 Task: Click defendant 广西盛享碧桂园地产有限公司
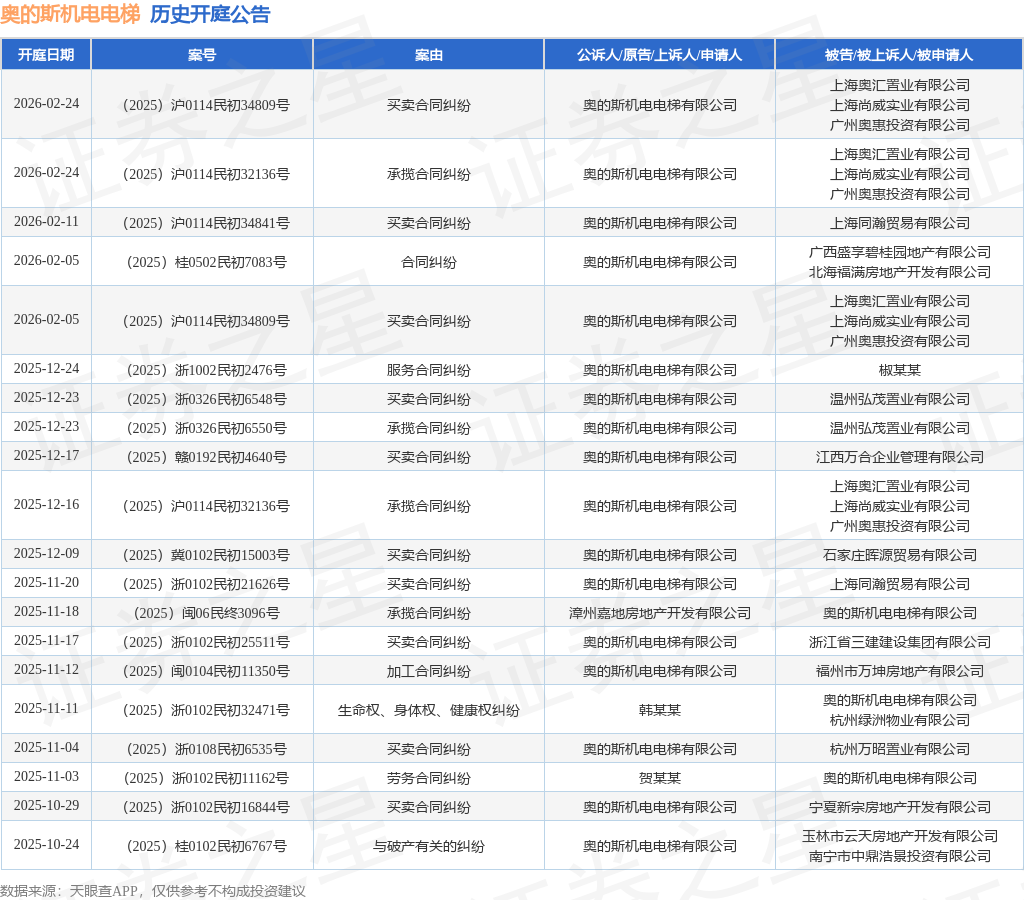[899, 252]
